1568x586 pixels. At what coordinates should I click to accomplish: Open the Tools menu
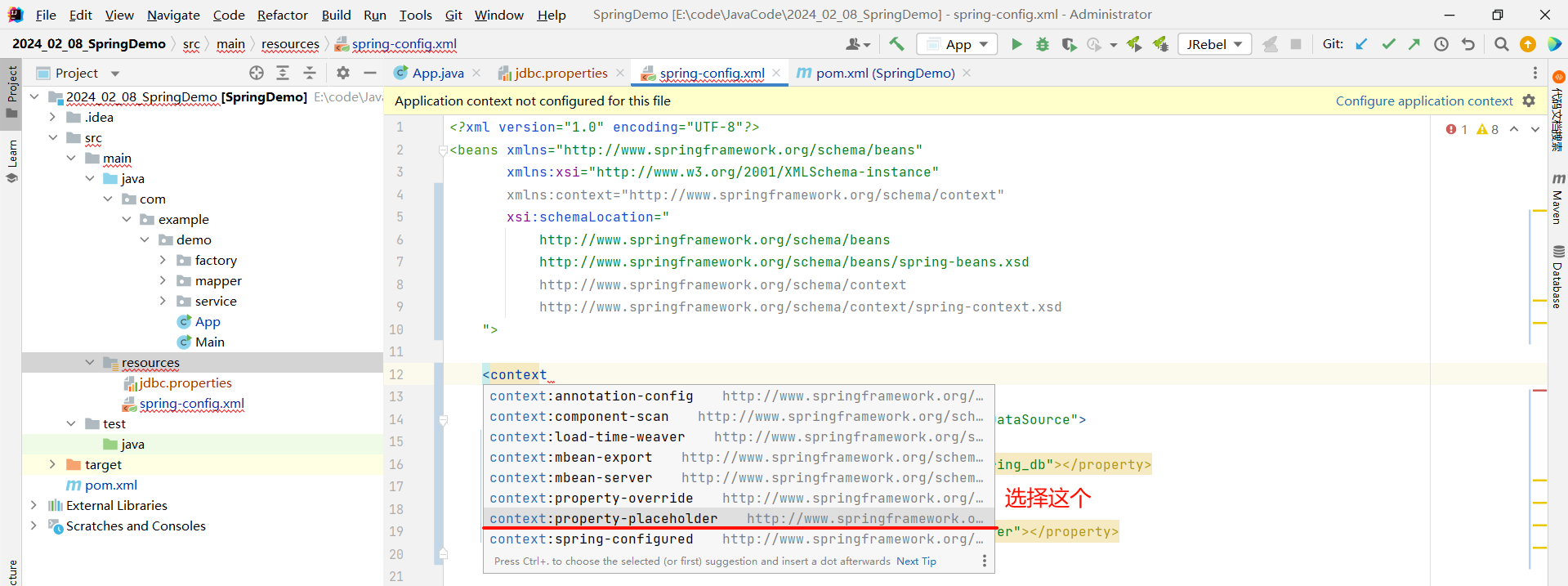(415, 15)
